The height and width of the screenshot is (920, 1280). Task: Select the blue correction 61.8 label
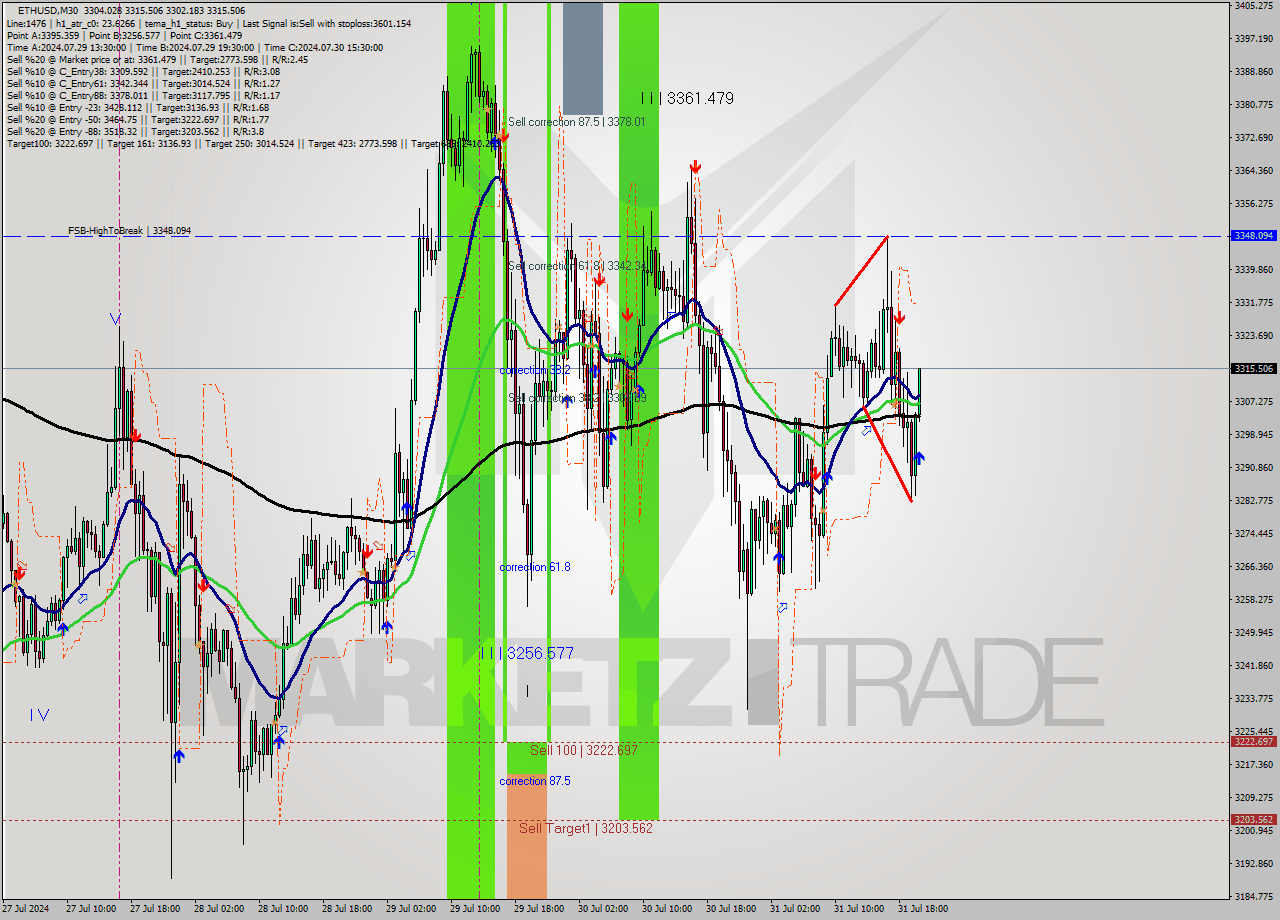[535, 567]
